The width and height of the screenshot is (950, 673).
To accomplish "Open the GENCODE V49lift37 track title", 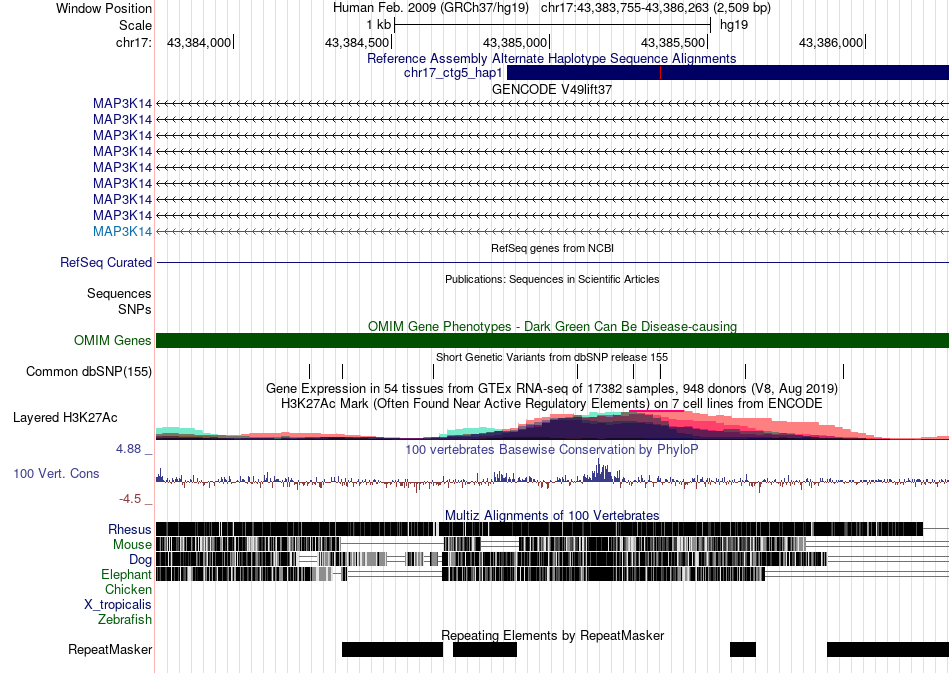I will (552, 89).
